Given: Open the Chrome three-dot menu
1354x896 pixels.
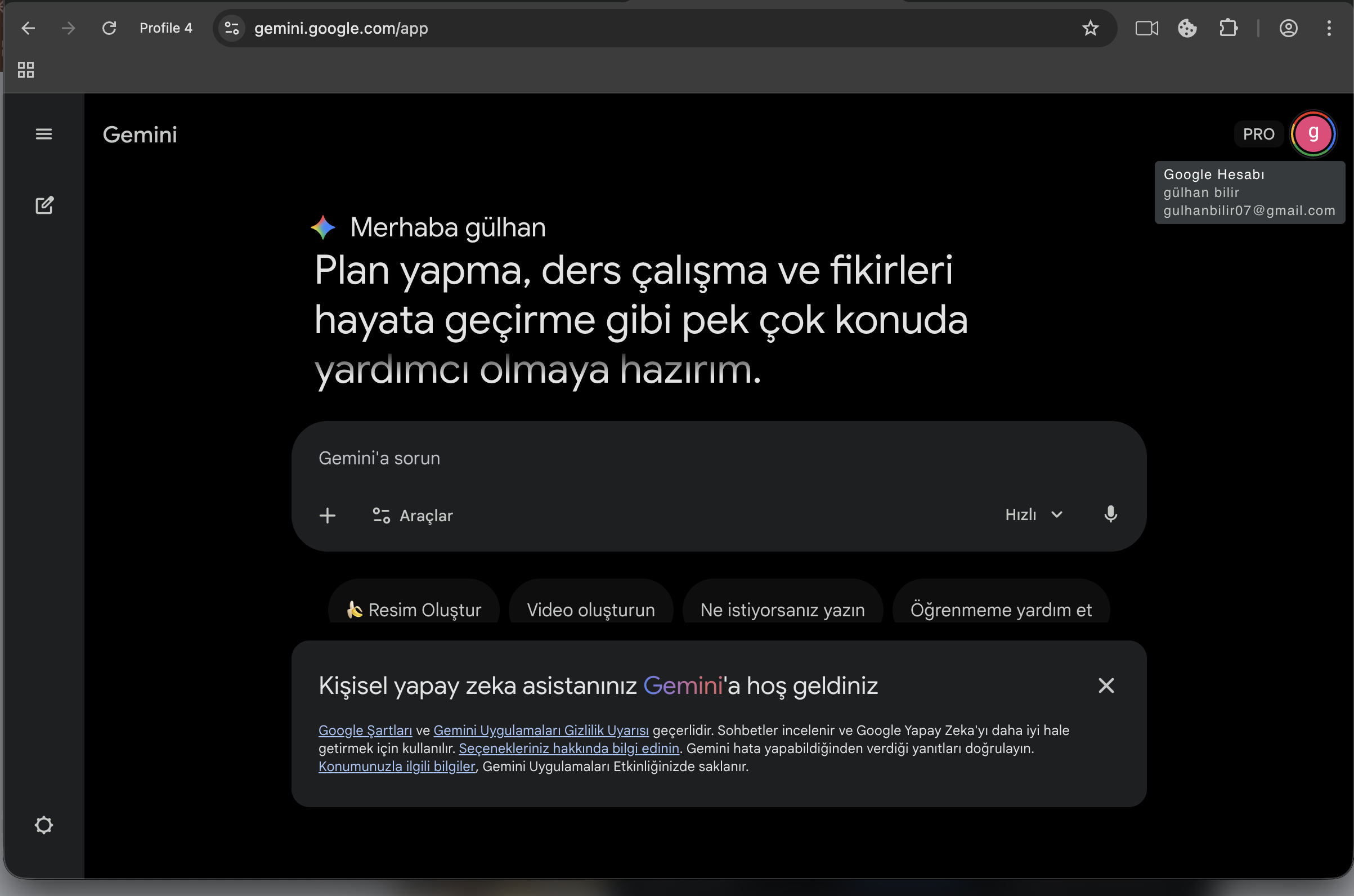Looking at the screenshot, I should 1329,28.
